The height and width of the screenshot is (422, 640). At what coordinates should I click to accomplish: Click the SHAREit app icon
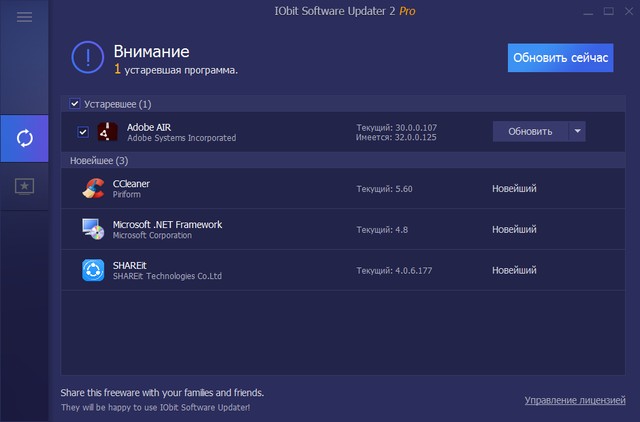point(94,270)
